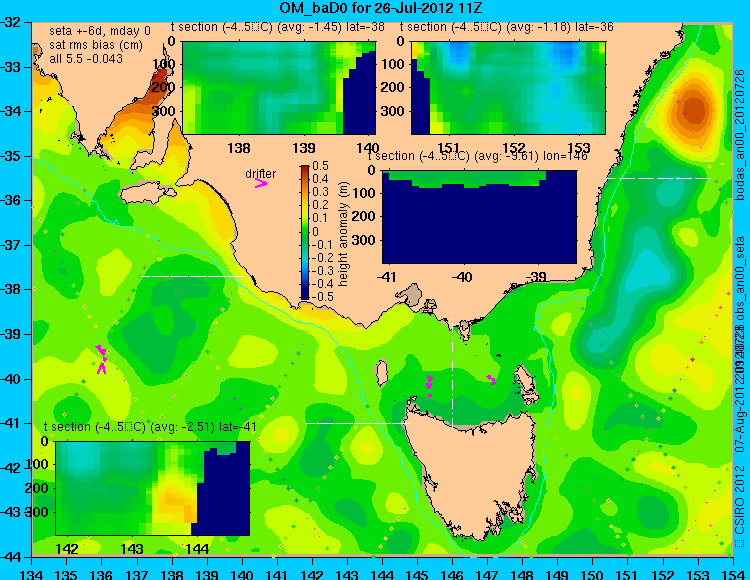Image resolution: width=750 pixels, height=580 pixels.
Task: Click the 134 longitude label on bottom axis
Action: click(x=32, y=574)
